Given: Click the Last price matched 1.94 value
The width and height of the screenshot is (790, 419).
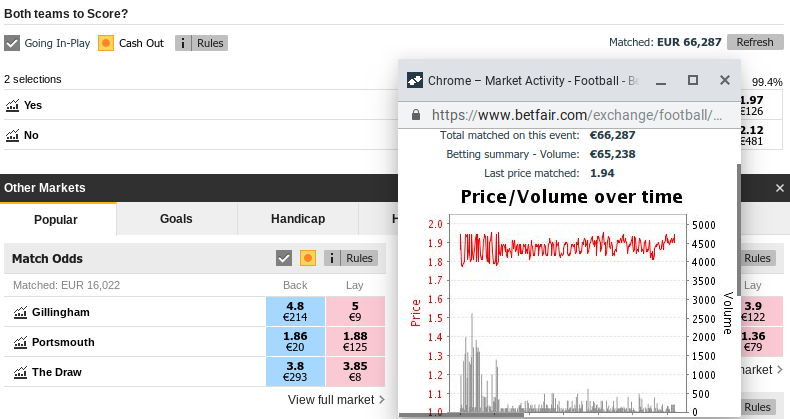Looking at the screenshot, I should (602, 173).
